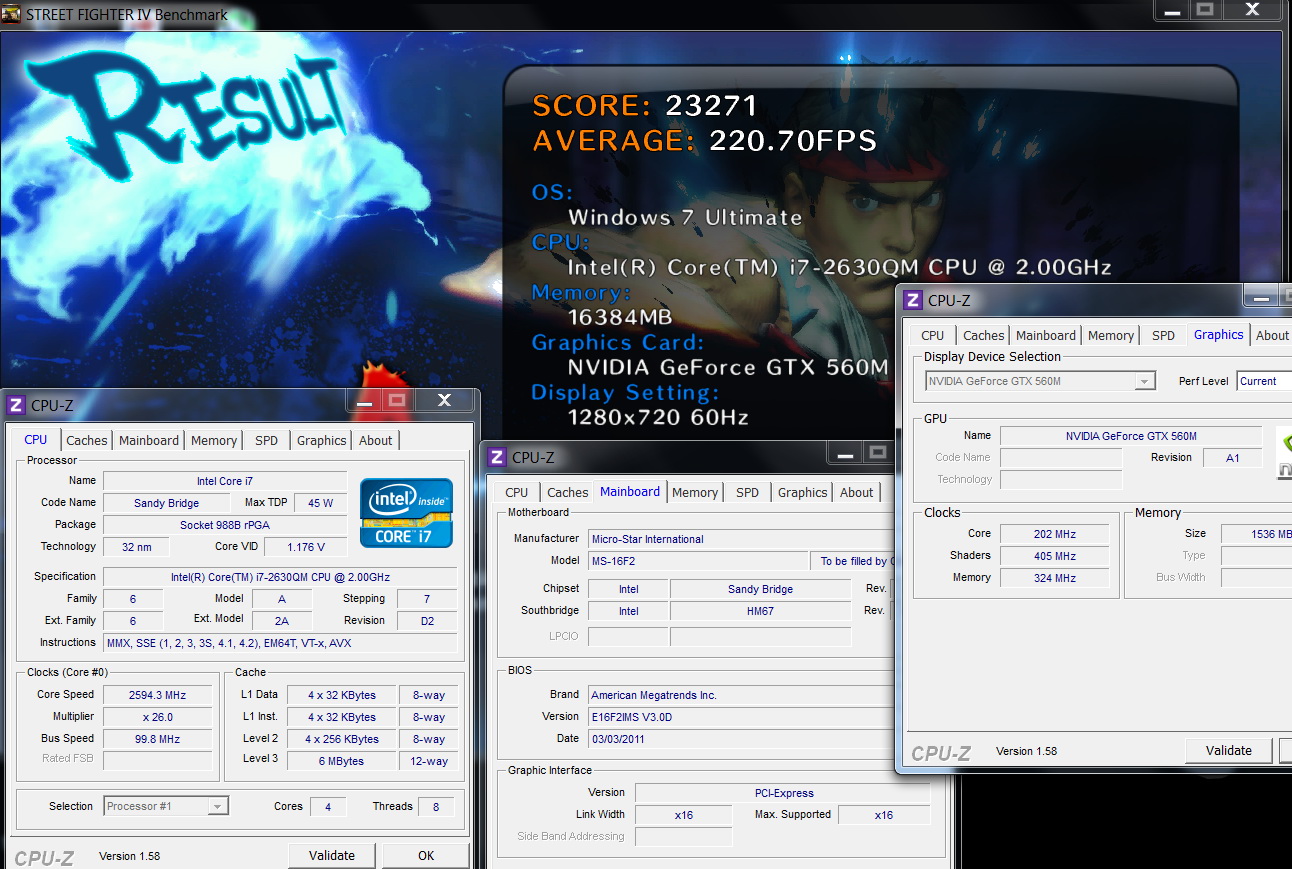Viewport: 1292px width, 869px height.
Task: Open the Perf Level Current dropdown
Action: [1264, 381]
